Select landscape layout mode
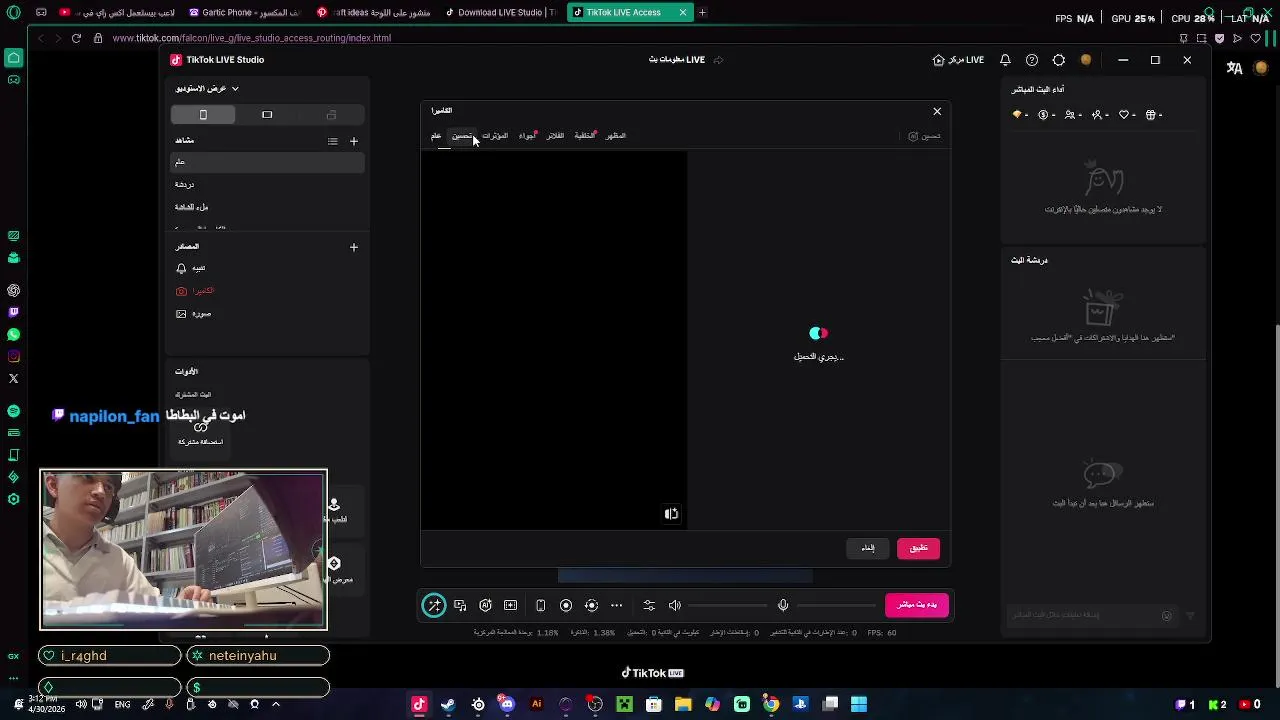 [x=267, y=115]
